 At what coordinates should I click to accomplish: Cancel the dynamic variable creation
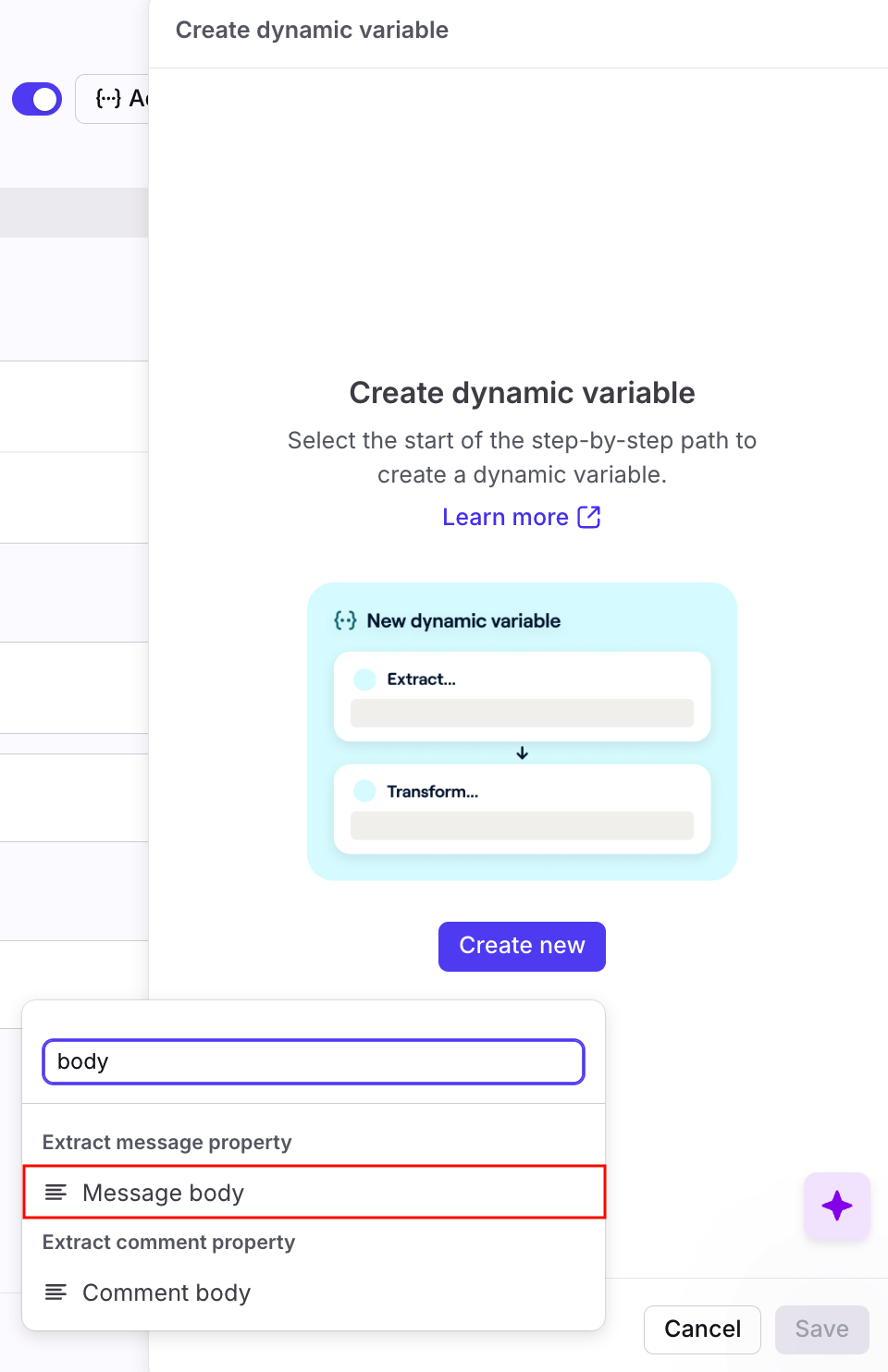point(702,1329)
